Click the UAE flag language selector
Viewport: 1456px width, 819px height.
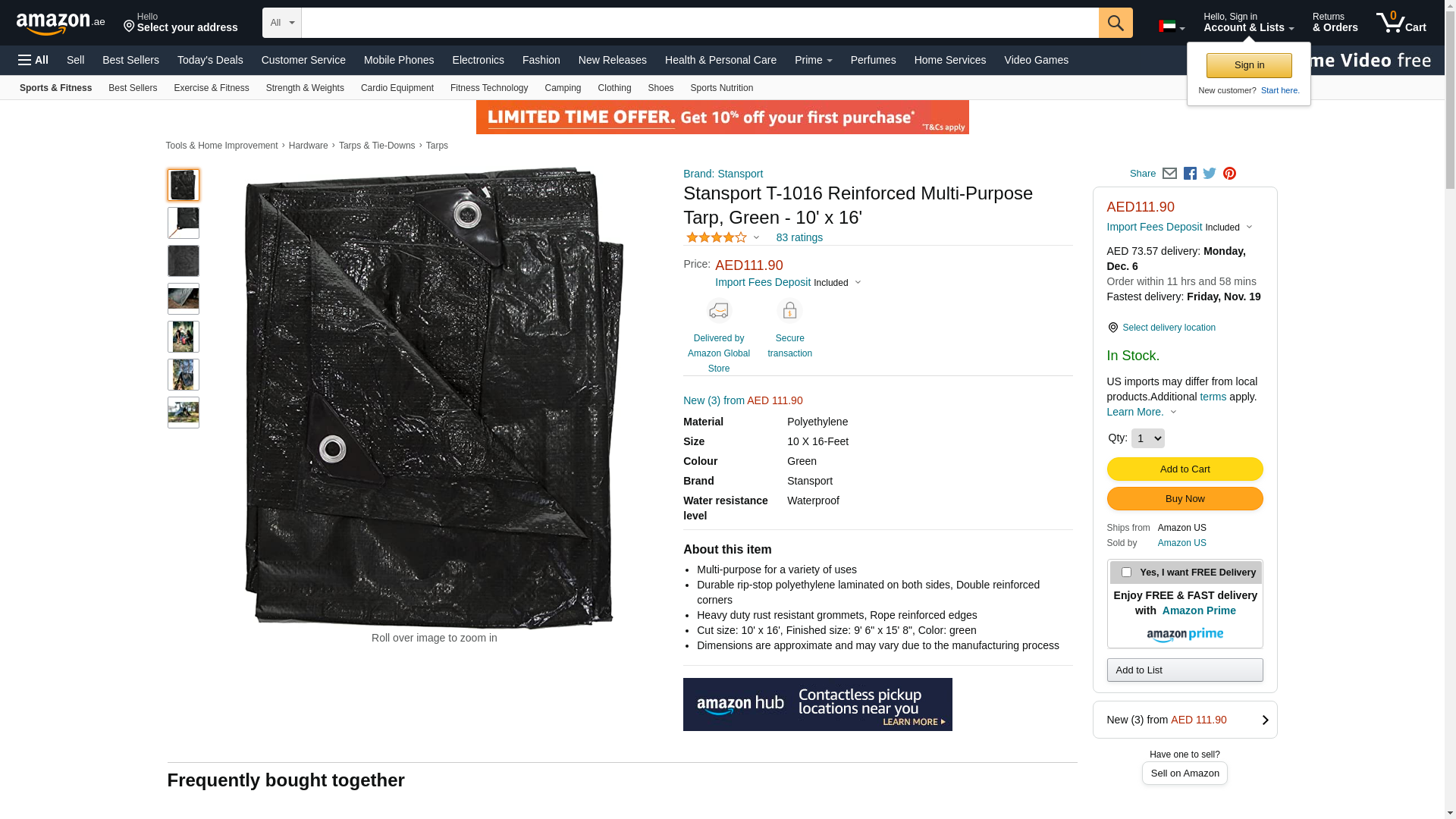(x=1172, y=27)
